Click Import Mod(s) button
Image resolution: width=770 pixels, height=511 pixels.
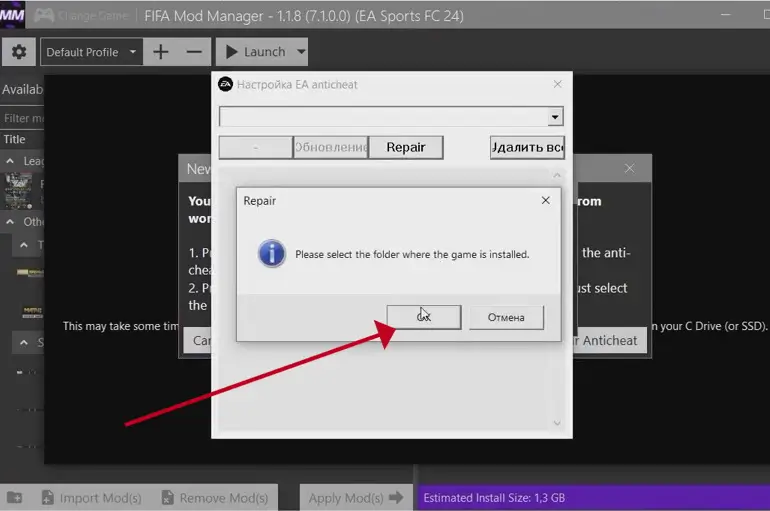[92, 498]
